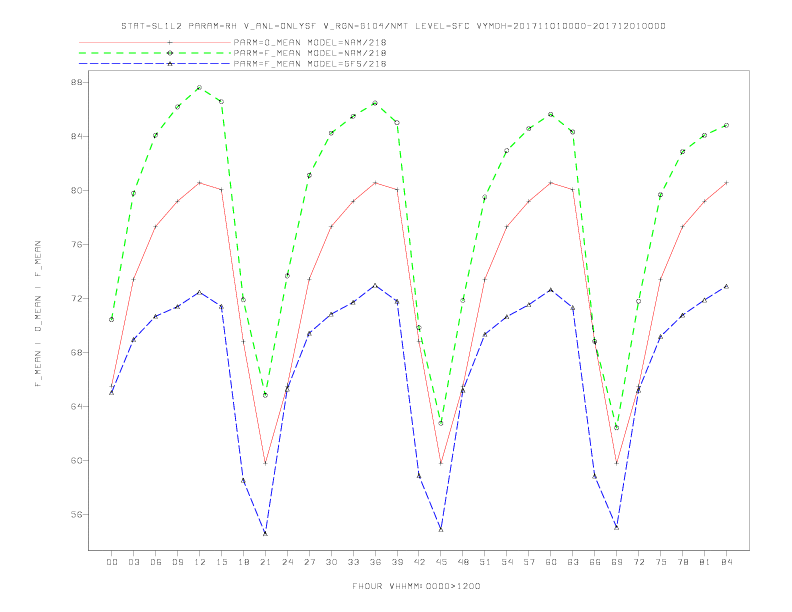Click the x-axis tick label 27
Screen dimensions: 792x612
point(309,562)
